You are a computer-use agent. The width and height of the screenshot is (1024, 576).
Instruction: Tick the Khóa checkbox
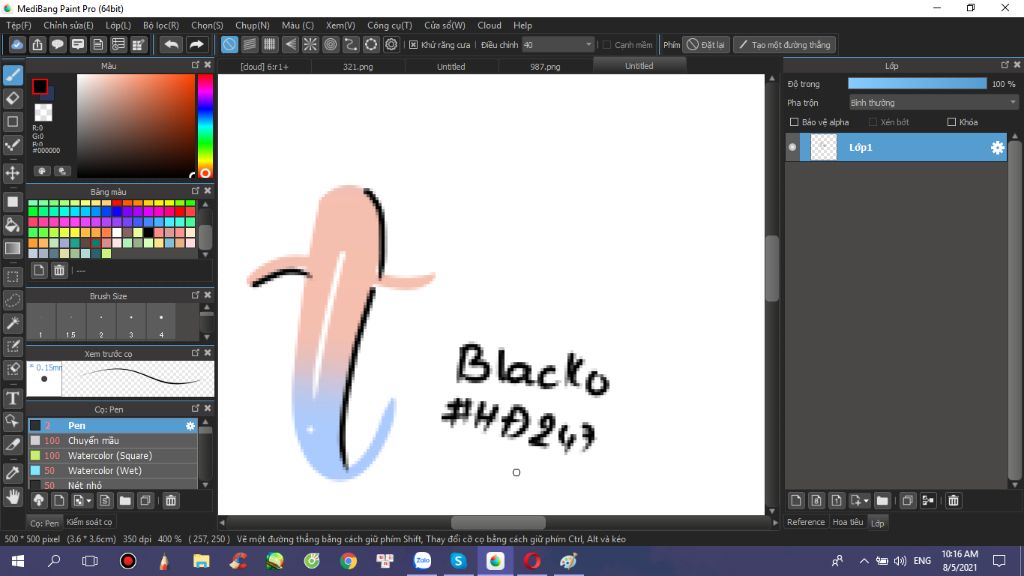[x=952, y=122]
